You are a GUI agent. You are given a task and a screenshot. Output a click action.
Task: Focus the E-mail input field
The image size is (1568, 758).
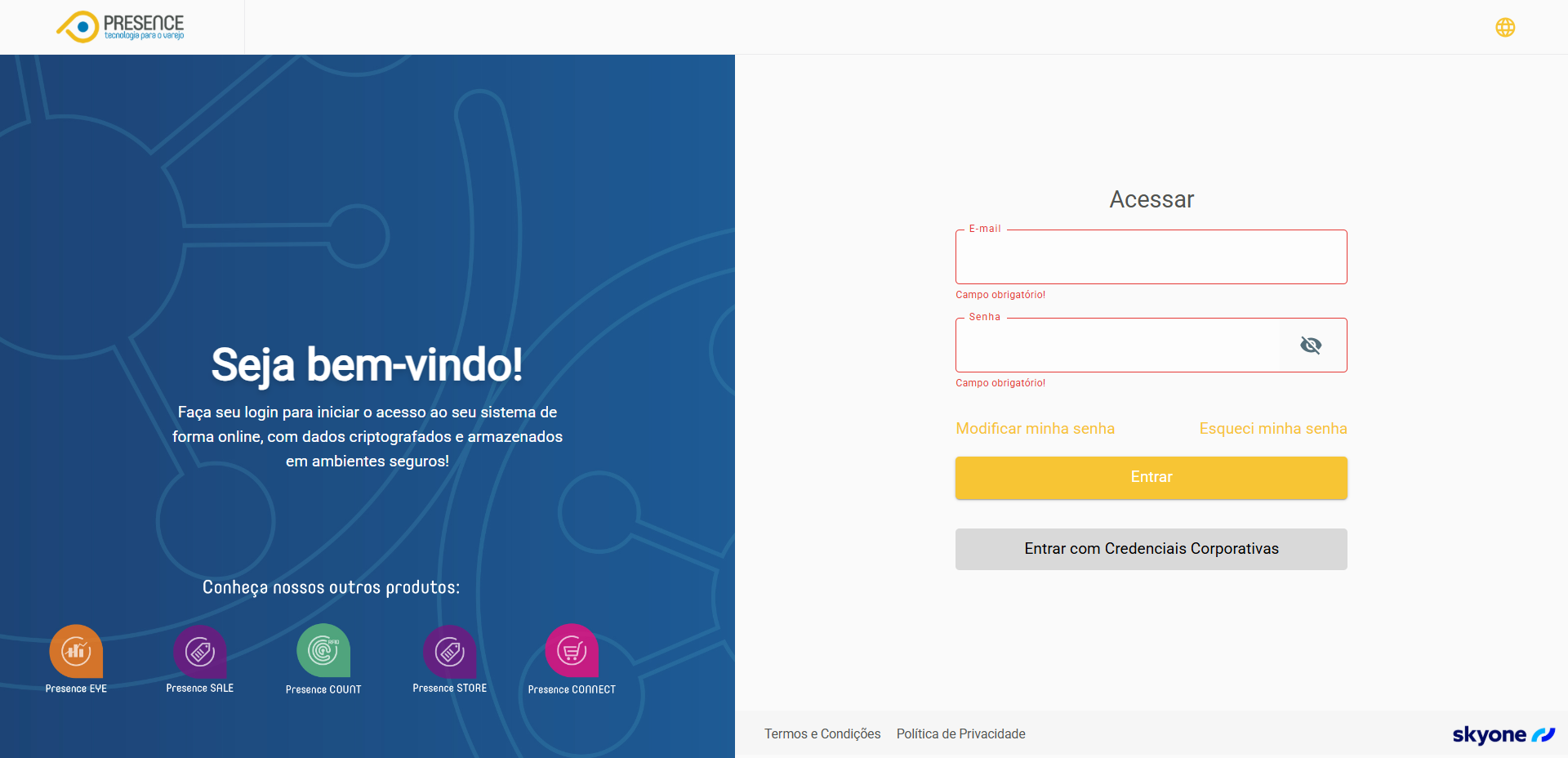point(1151,258)
